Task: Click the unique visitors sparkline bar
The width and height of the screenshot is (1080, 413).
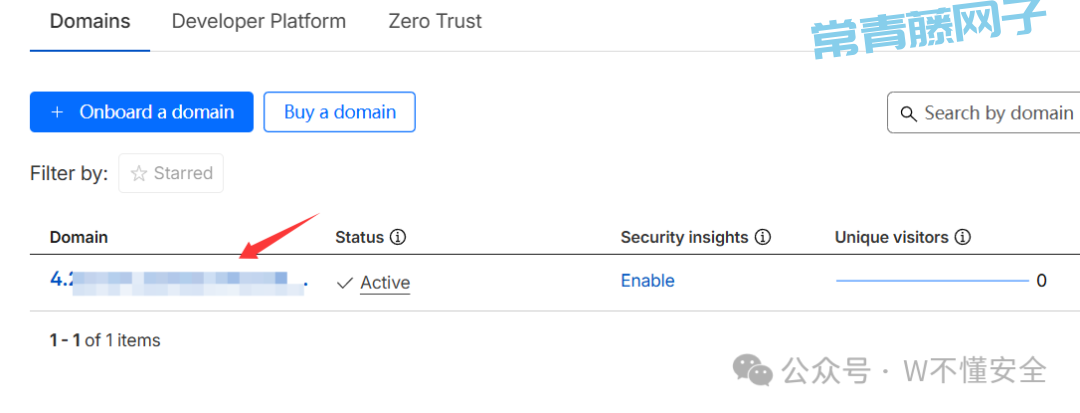Action: (931, 281)
